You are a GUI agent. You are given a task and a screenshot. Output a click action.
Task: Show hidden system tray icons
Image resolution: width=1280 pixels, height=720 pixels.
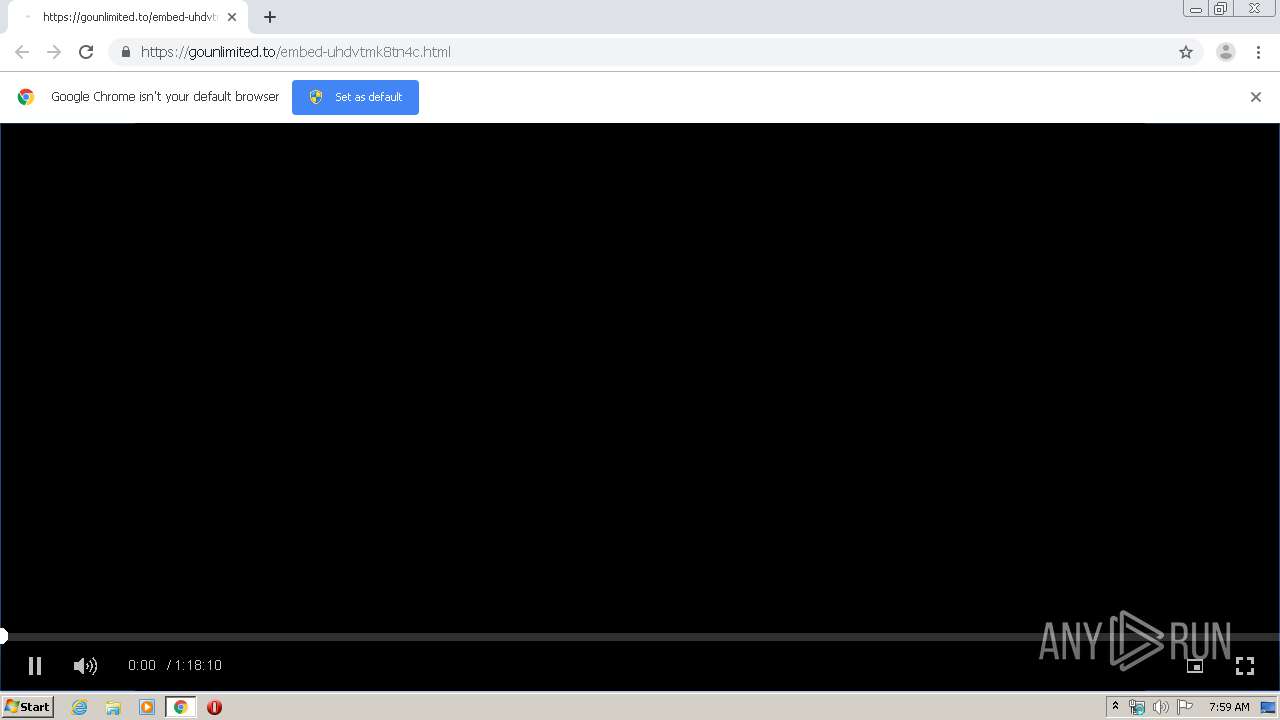[x=1115, y=707]
